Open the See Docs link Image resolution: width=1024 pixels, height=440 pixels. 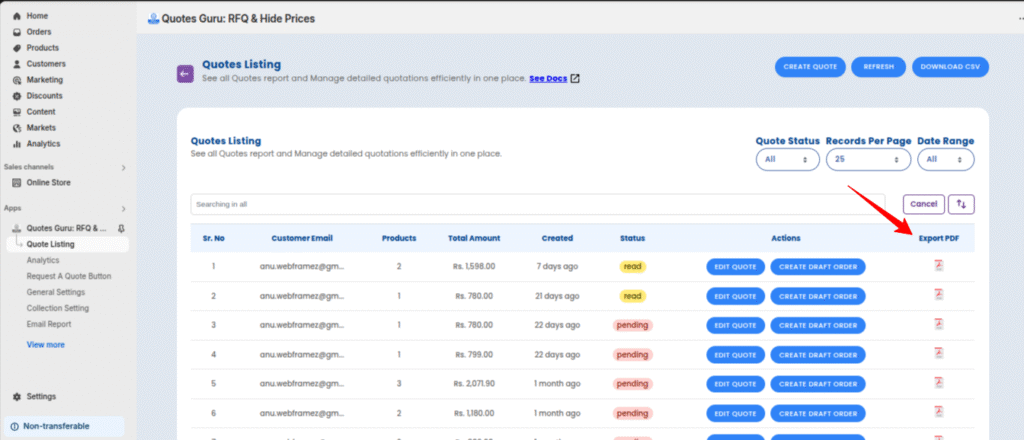point(548,78)
